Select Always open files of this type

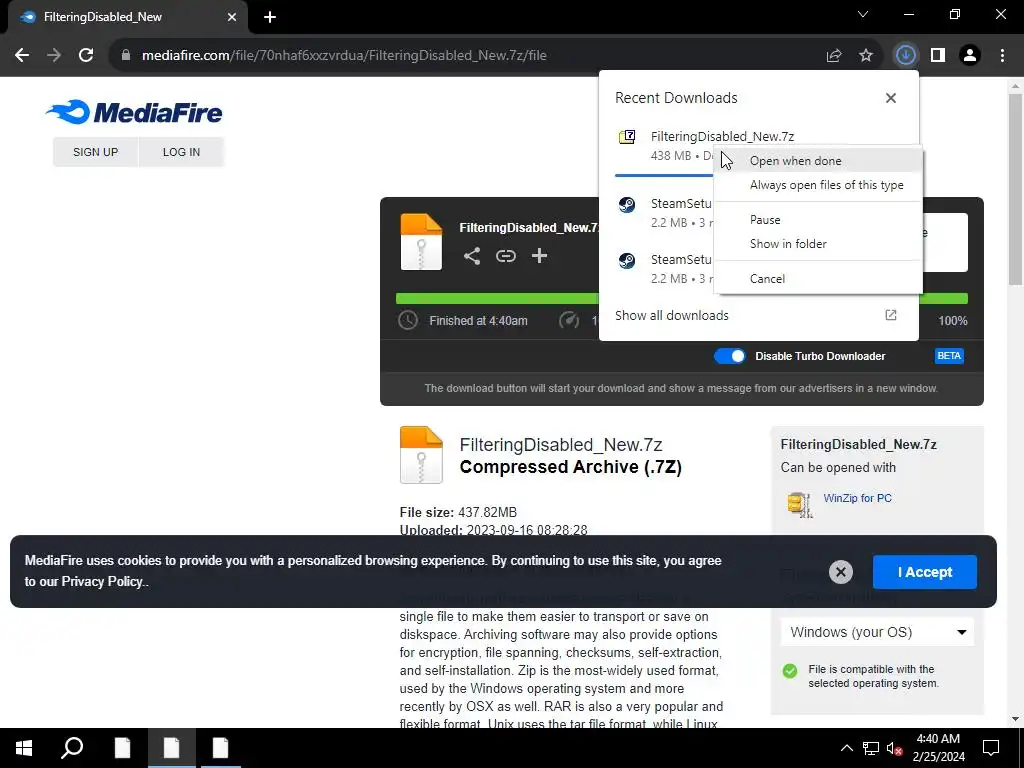point(818,185)
